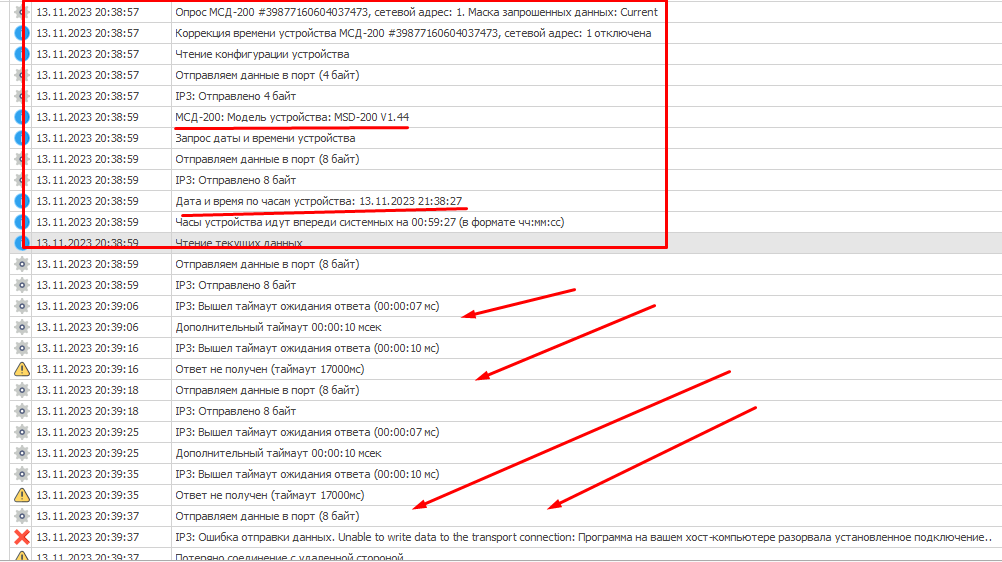Click info icon beside 'МСД-200: Модель устройства' entry
1002x562 pixels.
tap(22, 117)
